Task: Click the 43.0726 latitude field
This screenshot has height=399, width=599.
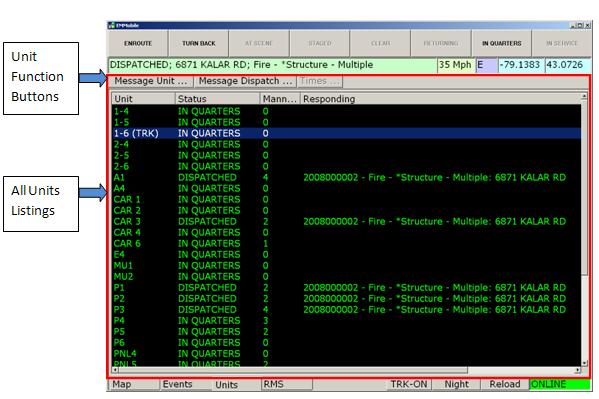Action: point(568,65)
